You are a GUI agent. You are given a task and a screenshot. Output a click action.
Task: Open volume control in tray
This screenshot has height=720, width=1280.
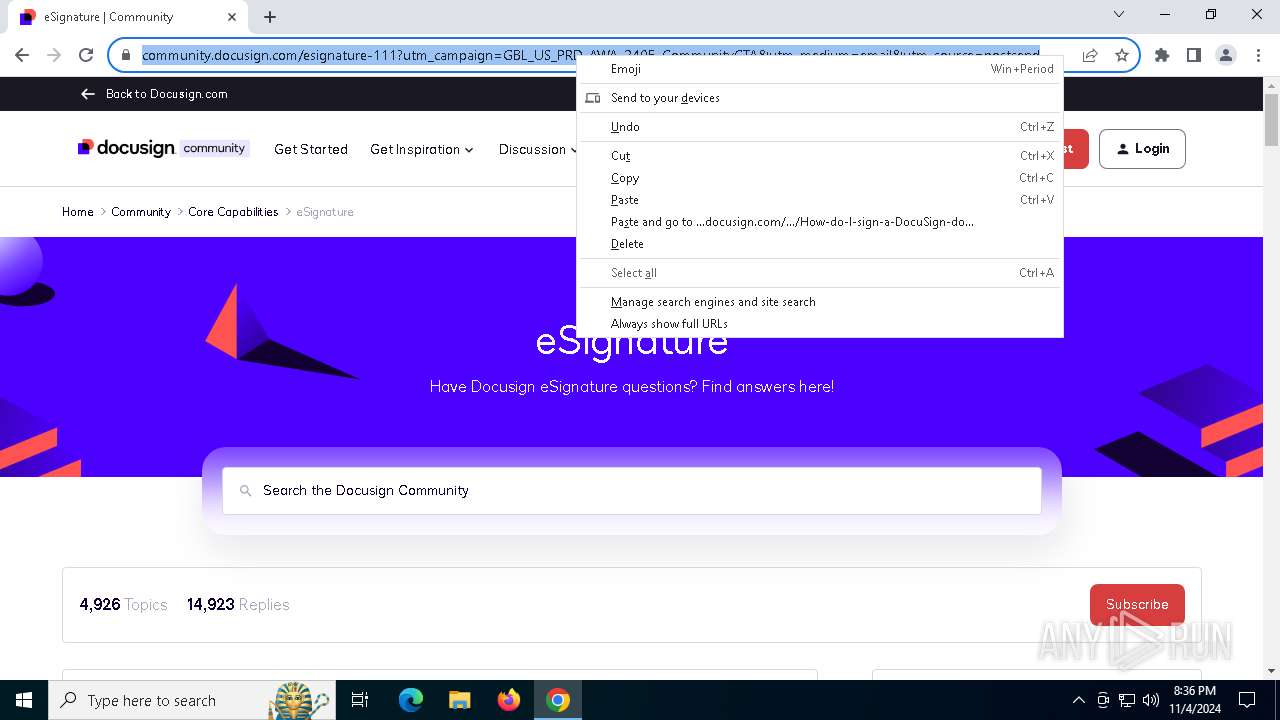(1151, 700)
